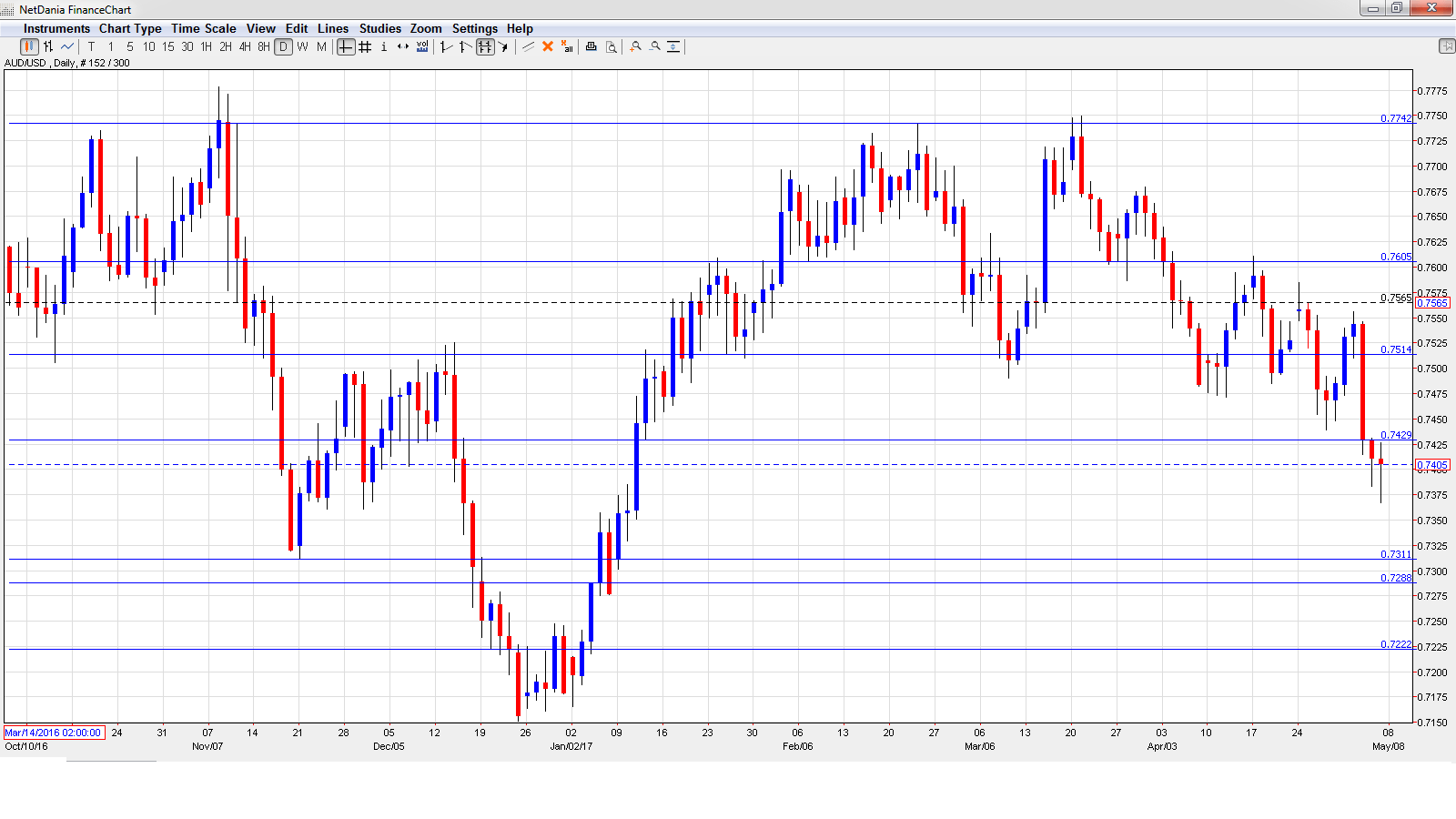
Task: Click the 0.7405 current price label
Action: coord(1431,465)
